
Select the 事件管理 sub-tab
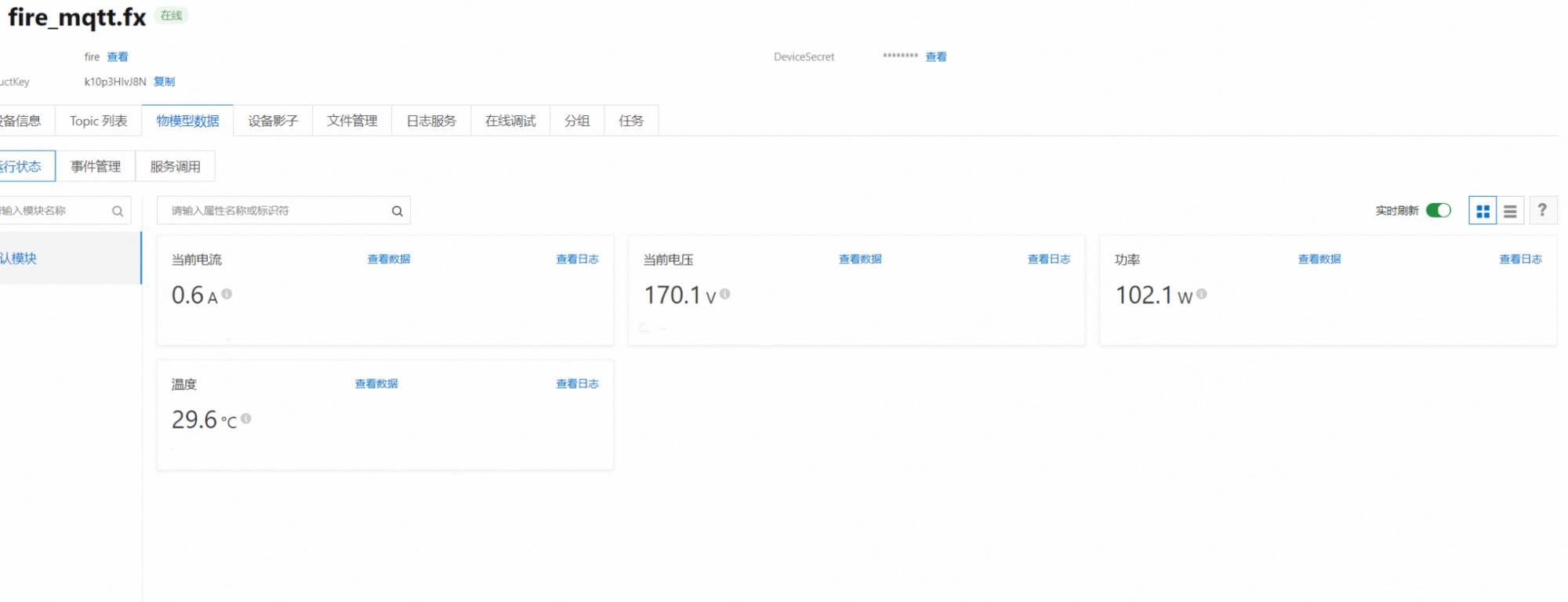point(96,166)
